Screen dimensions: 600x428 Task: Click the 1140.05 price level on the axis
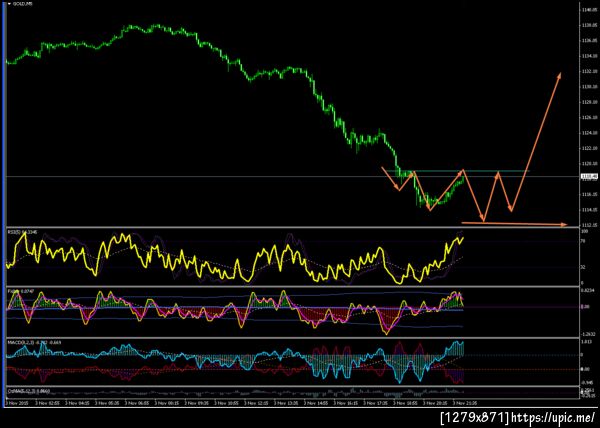[590, 10]
